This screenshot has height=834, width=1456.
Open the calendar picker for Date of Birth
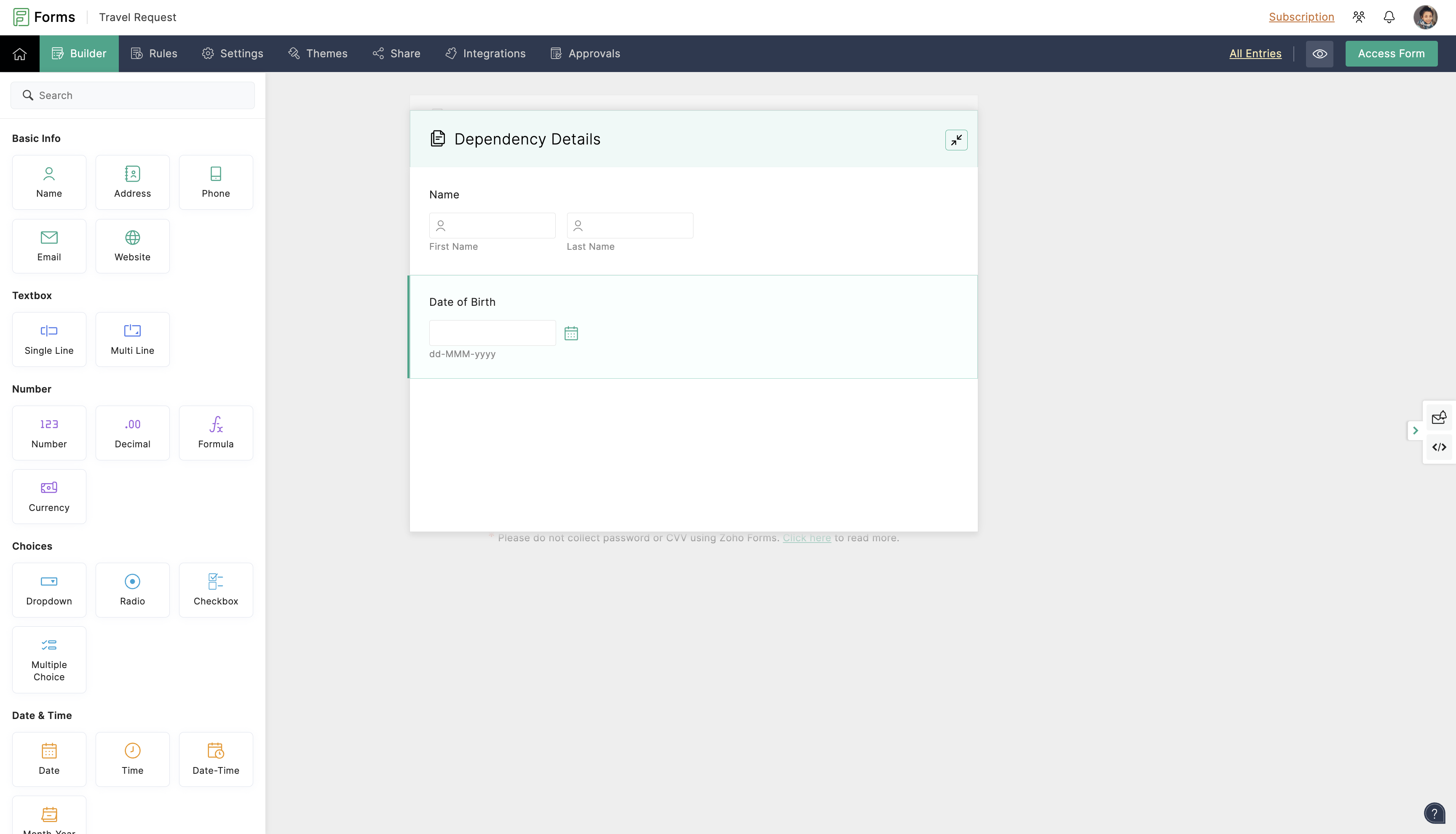(570, 333)
